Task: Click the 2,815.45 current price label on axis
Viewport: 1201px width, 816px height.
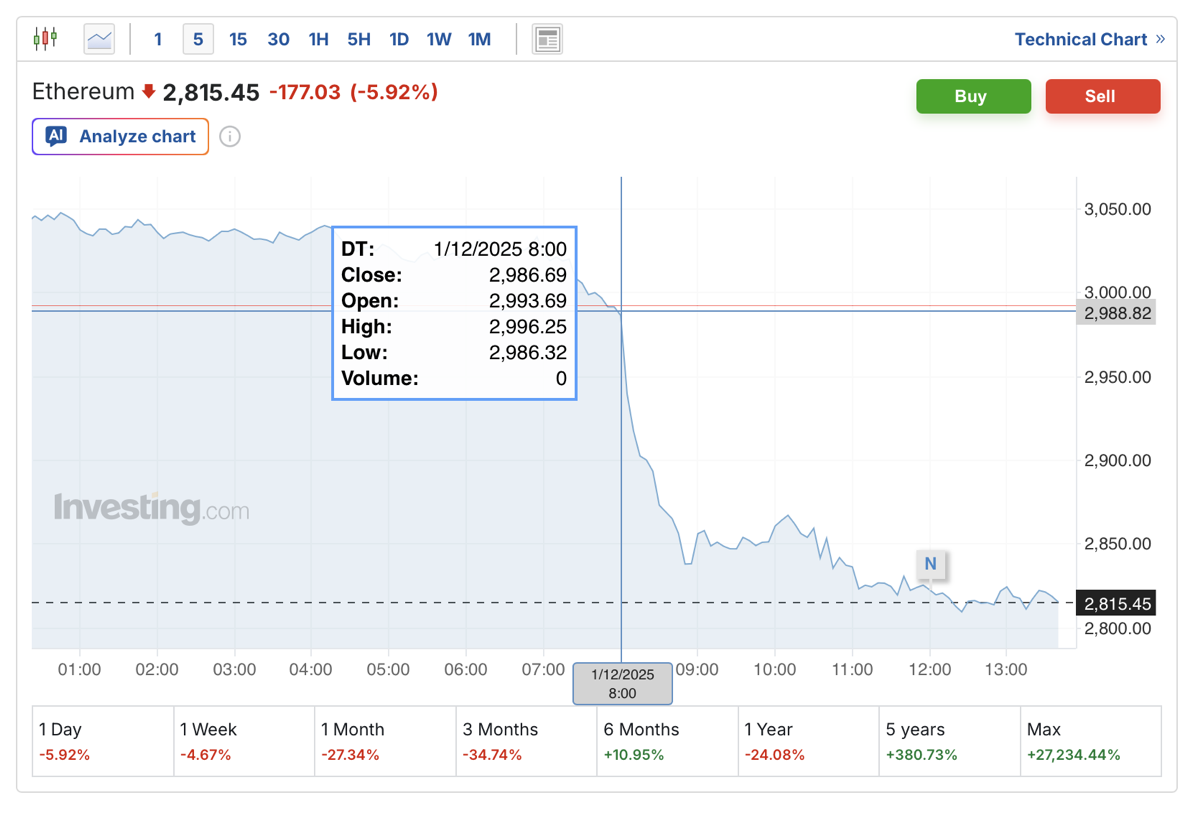Action: (x=1118, y=603)
